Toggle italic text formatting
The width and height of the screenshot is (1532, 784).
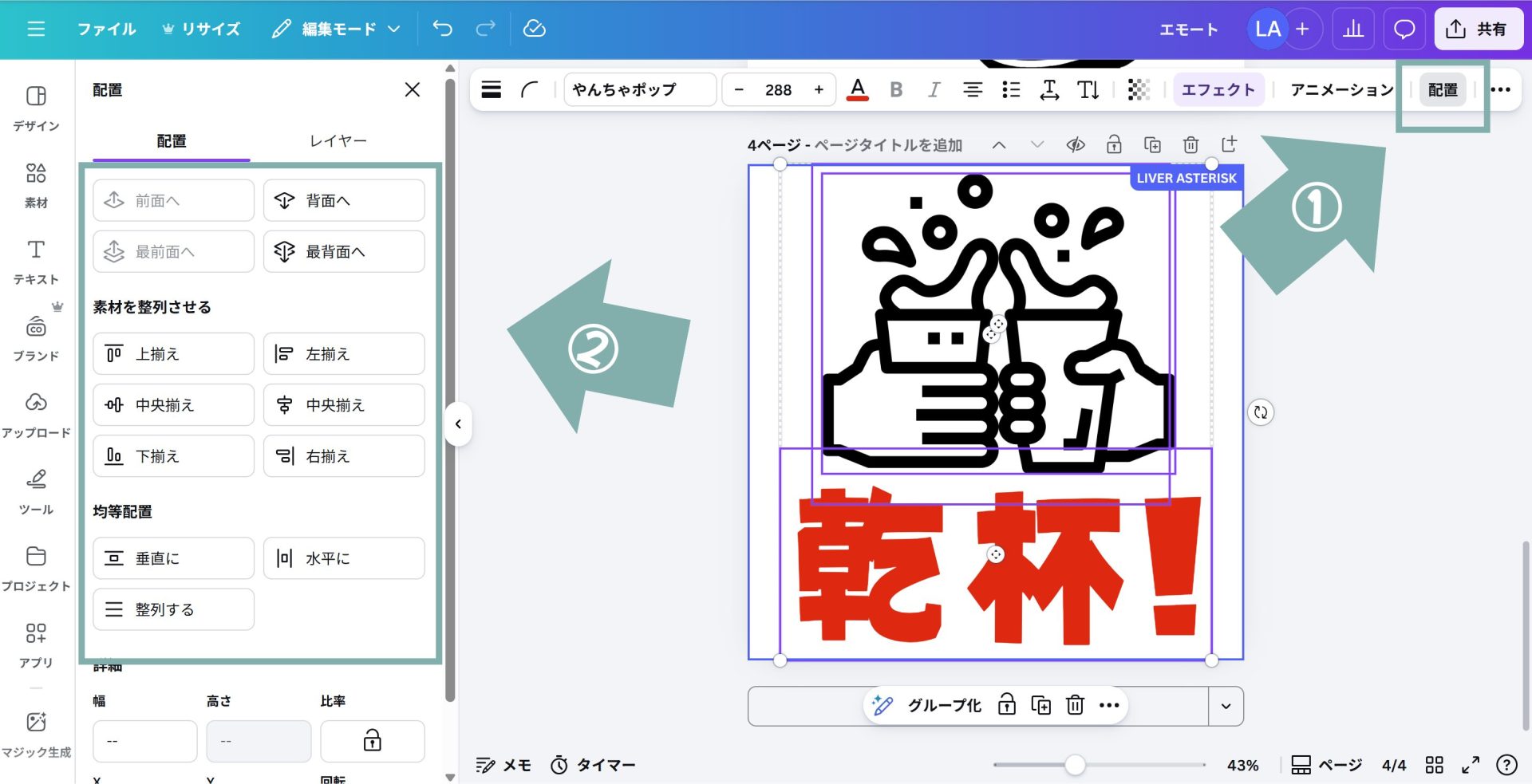934,89
